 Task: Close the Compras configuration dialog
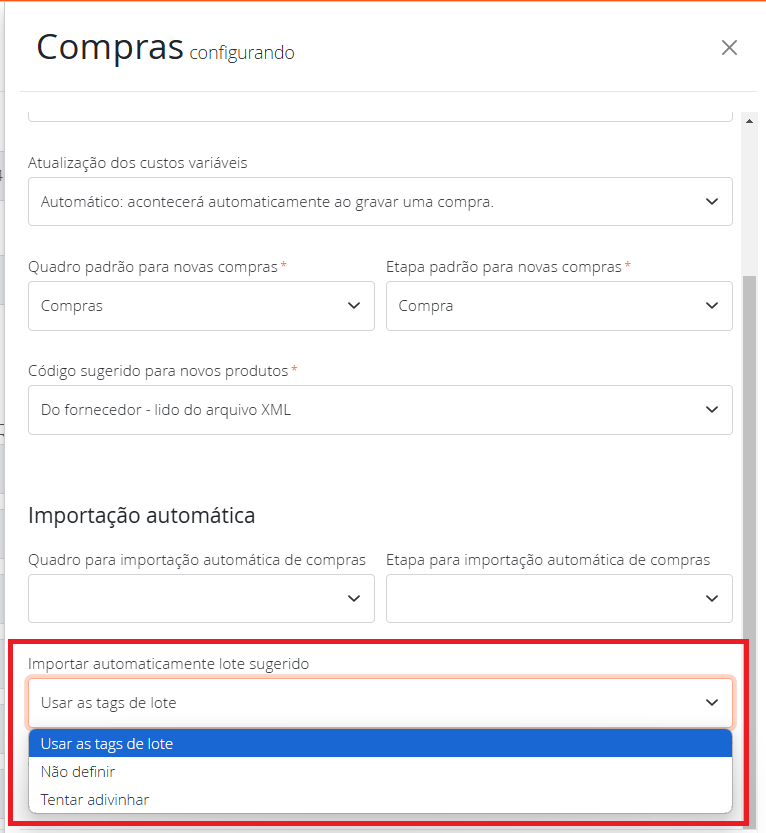tap(729, 47)
